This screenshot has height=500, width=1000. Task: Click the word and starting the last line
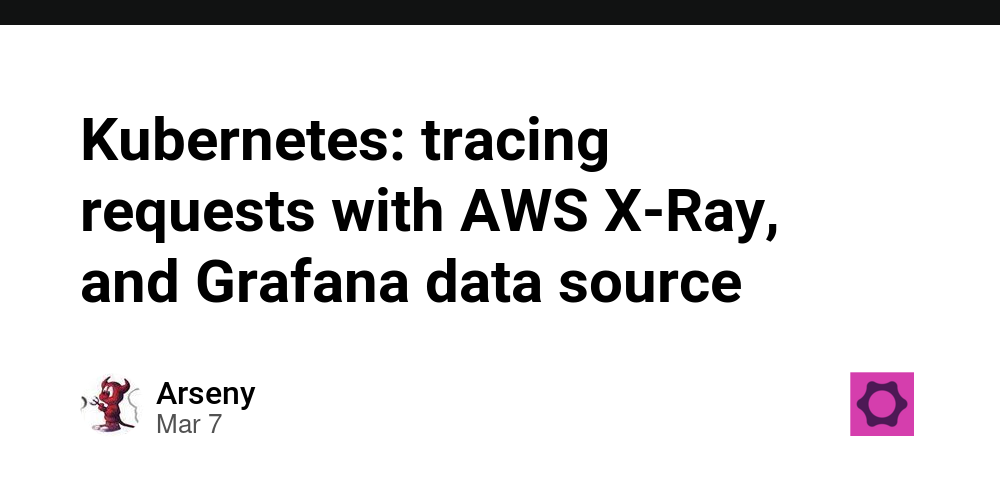tap(130, 282)
